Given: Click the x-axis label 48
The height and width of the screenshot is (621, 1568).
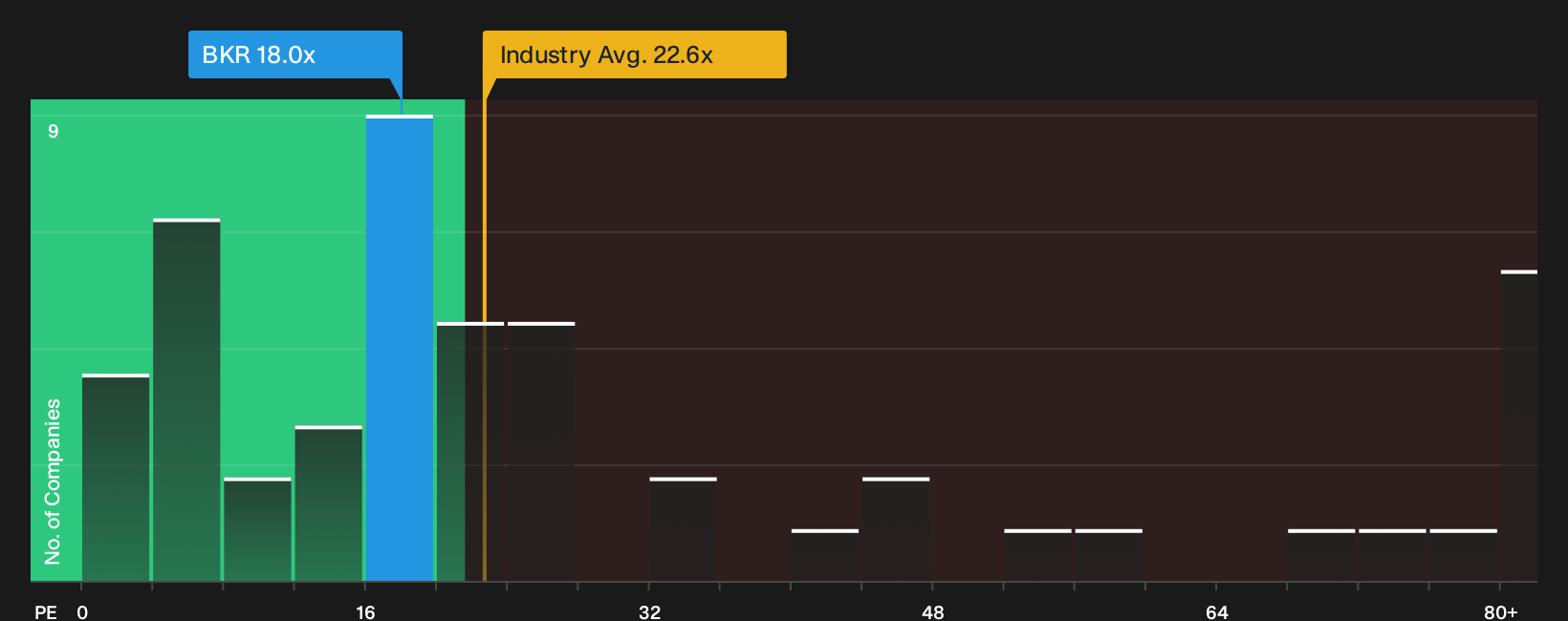Looking at the screenshot, I should 933,611.
